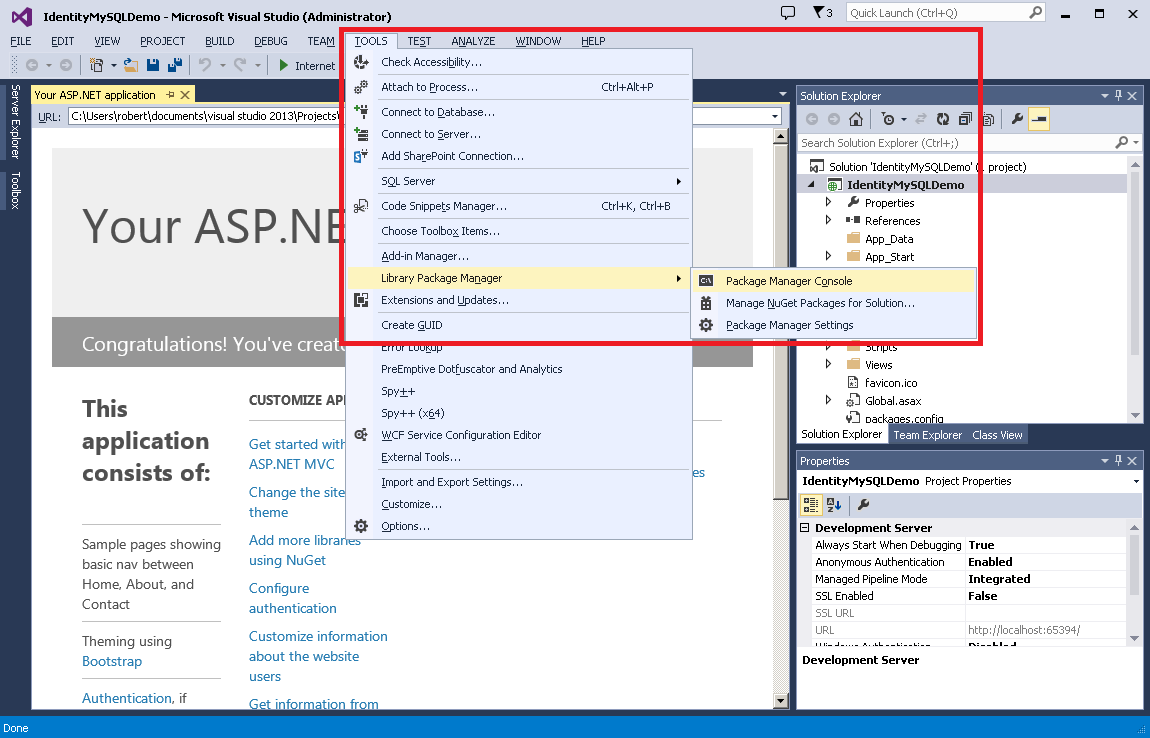Select the Home icon in Solution Explorer
The height and width of the screenshot is (738, 1150).
tap(856, 119)
